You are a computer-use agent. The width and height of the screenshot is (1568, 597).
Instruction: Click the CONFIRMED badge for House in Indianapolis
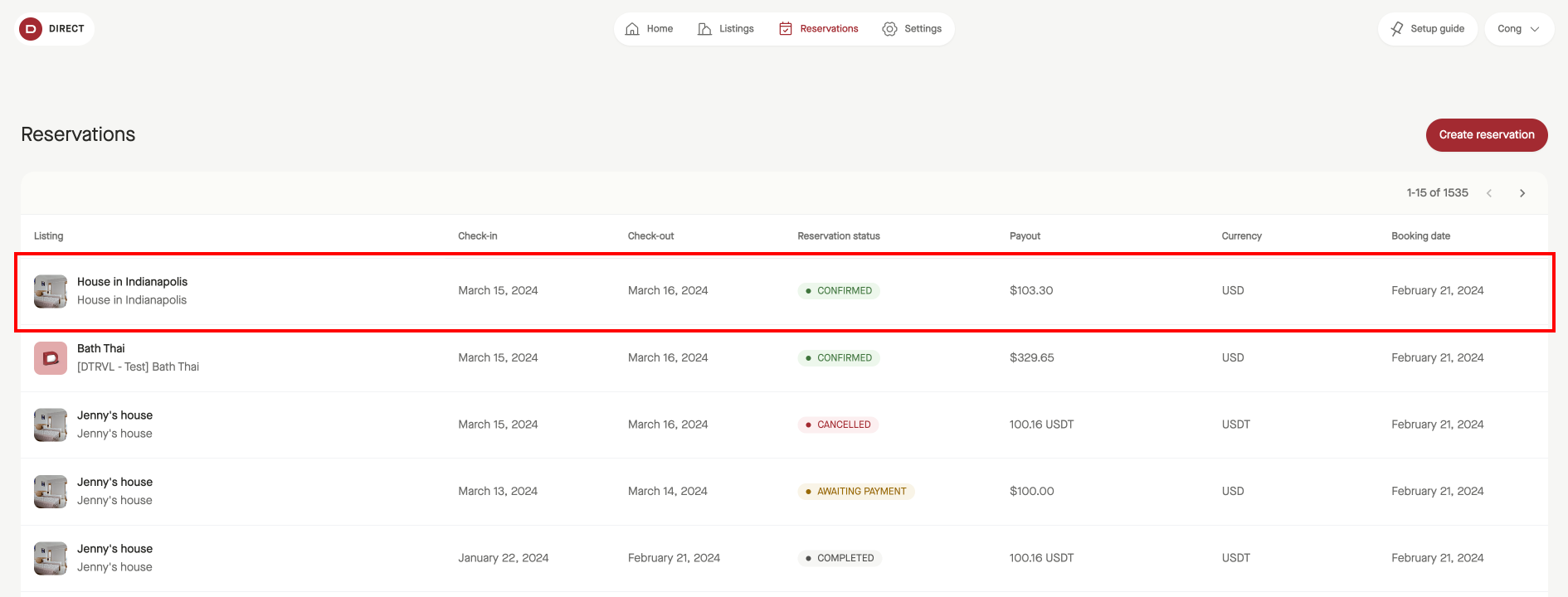coord(839,291)
